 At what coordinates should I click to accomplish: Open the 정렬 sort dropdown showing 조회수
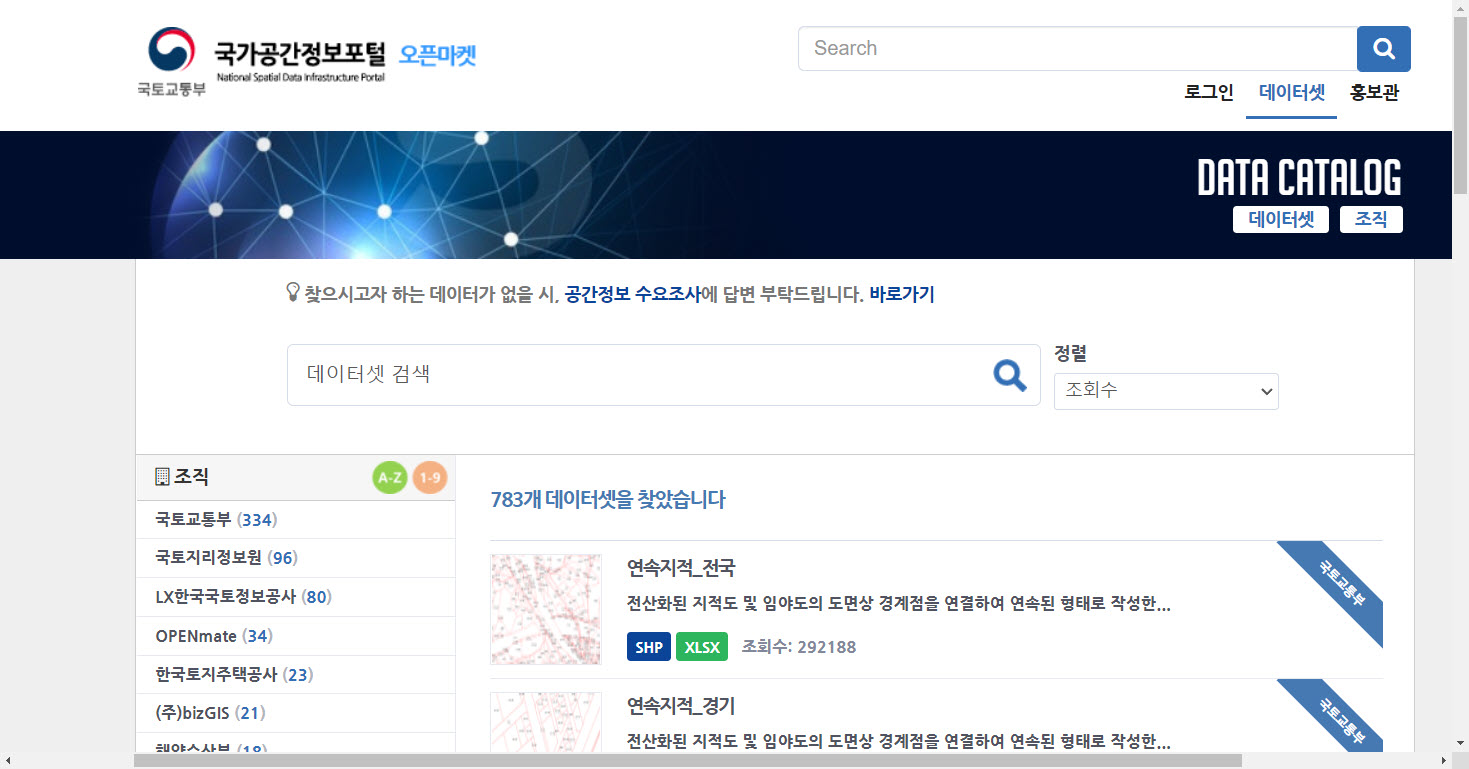(1166, 391)
